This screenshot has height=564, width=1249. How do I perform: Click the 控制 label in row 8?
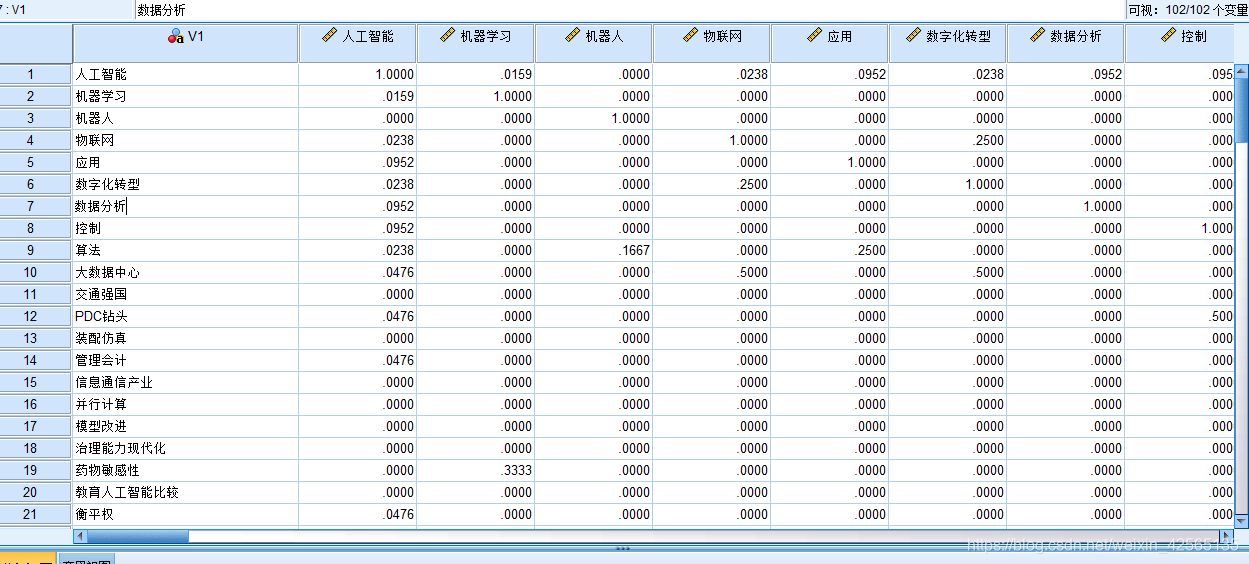[88, 228]
